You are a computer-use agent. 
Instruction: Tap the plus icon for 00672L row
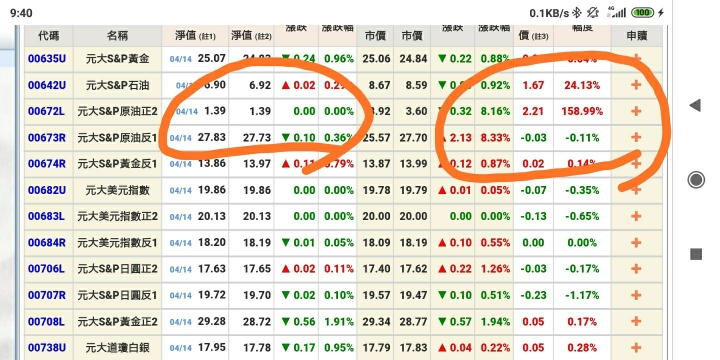636,111
